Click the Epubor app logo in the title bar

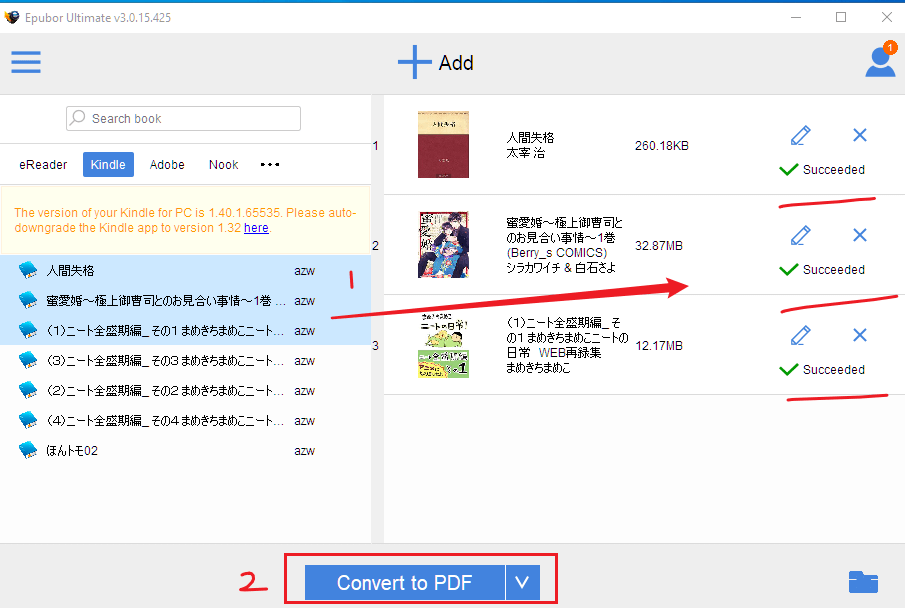tap(12, 17)
